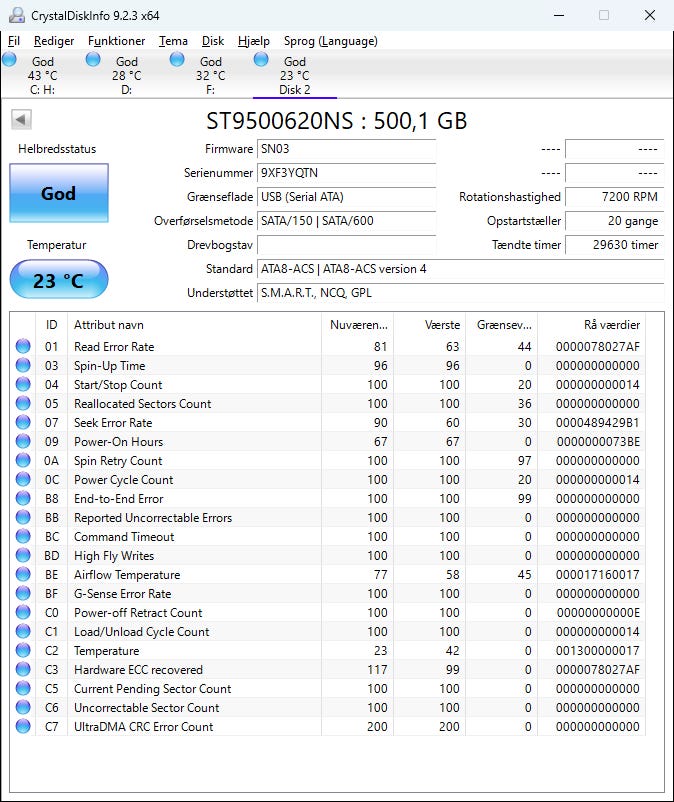This screenshot has width=674, height=802.
Task: Click the God health status button
Action: pos(58,193)
